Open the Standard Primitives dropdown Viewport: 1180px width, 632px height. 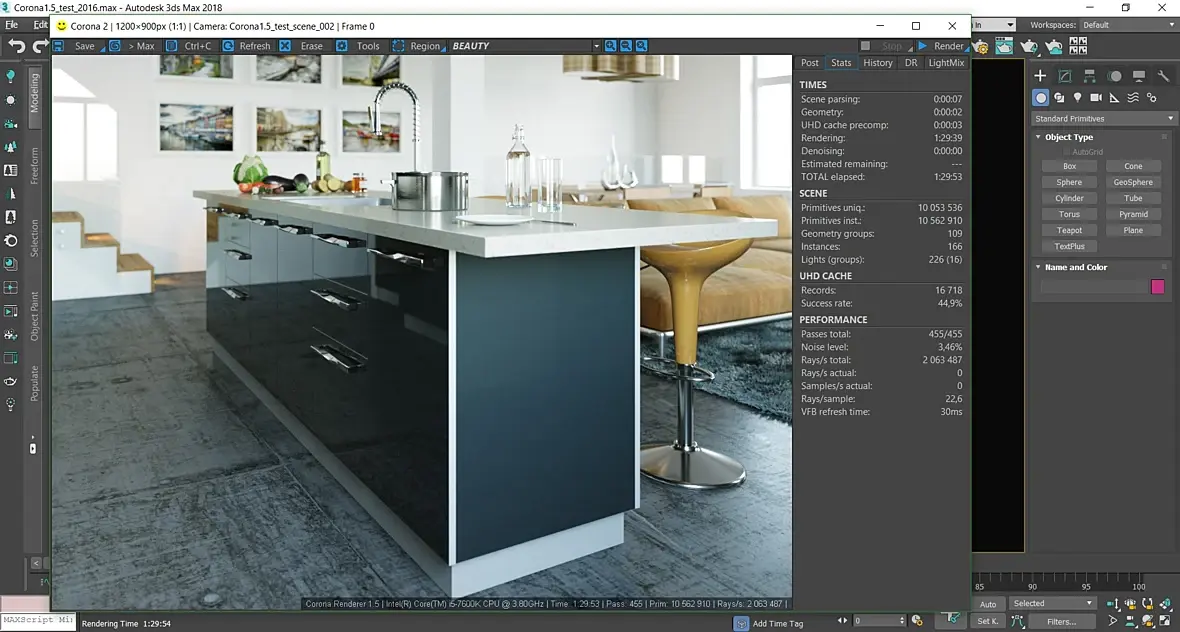tap(1103, 119)
